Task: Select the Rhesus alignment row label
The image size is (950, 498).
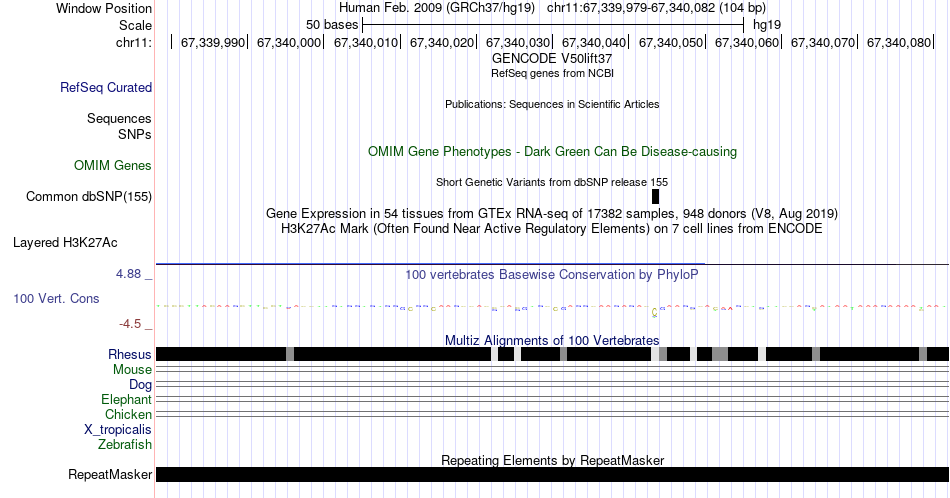Action: point(130,354)
